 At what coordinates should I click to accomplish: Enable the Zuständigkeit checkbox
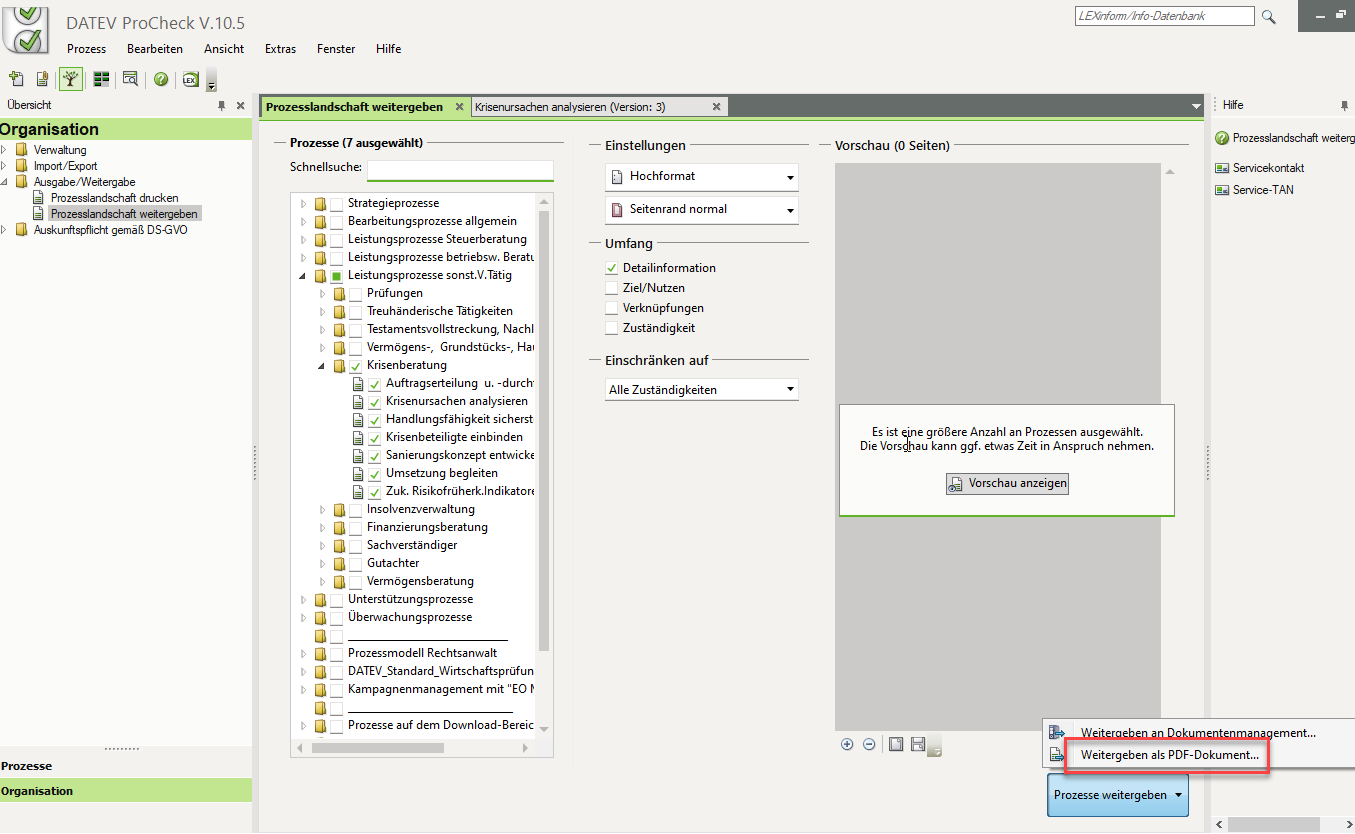click(612, 328)
